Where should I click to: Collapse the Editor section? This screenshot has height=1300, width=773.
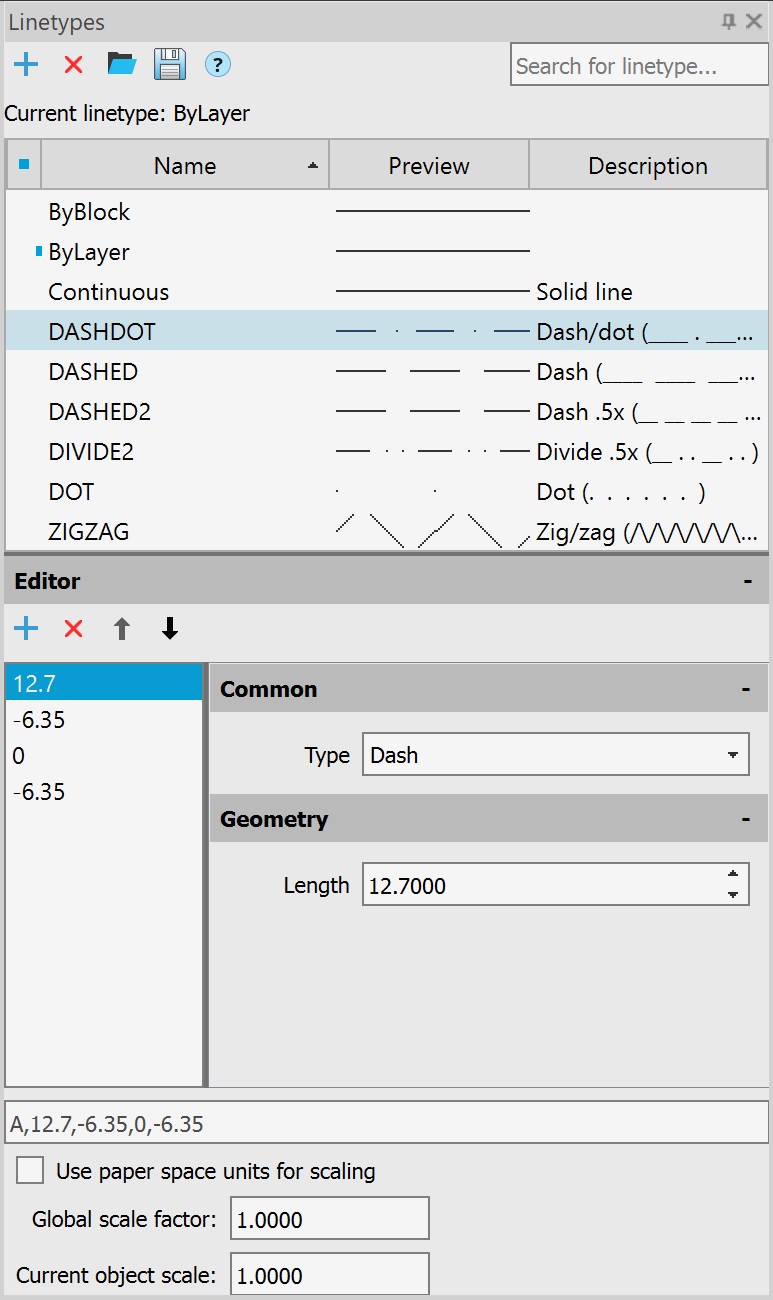pos(748,581)
